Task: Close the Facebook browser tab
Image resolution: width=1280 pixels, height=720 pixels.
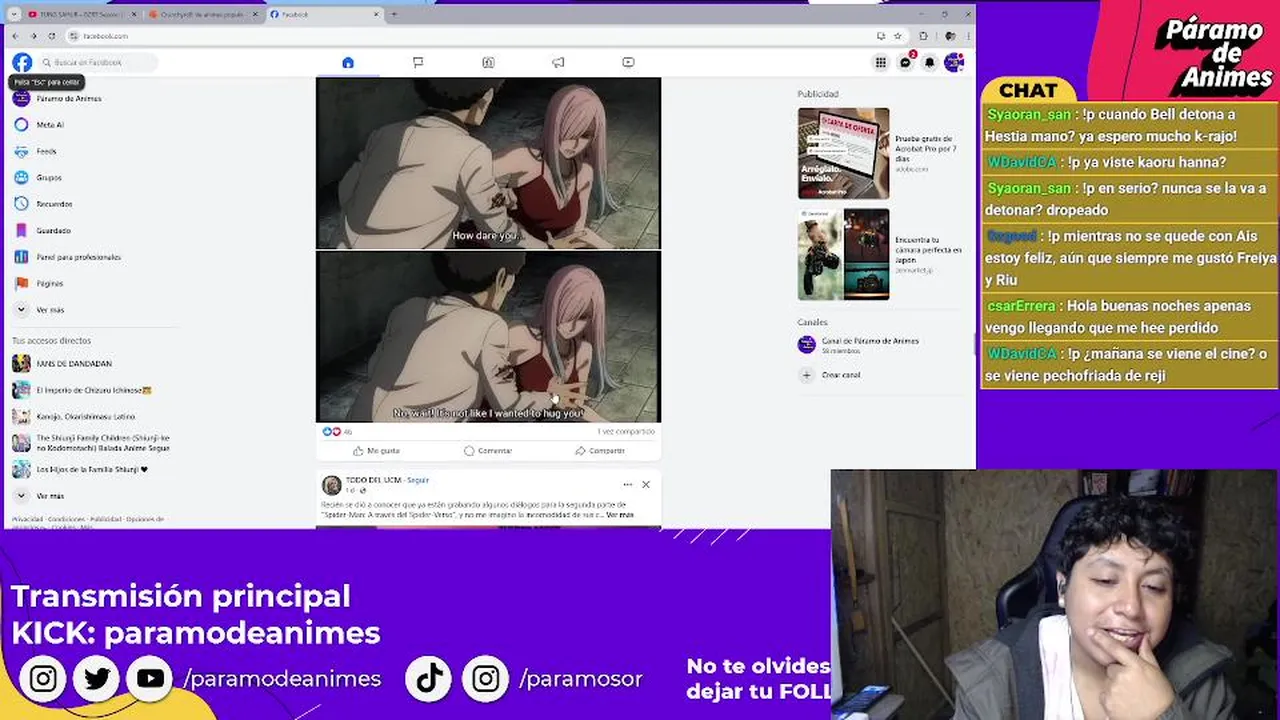Action: [376, 14]
